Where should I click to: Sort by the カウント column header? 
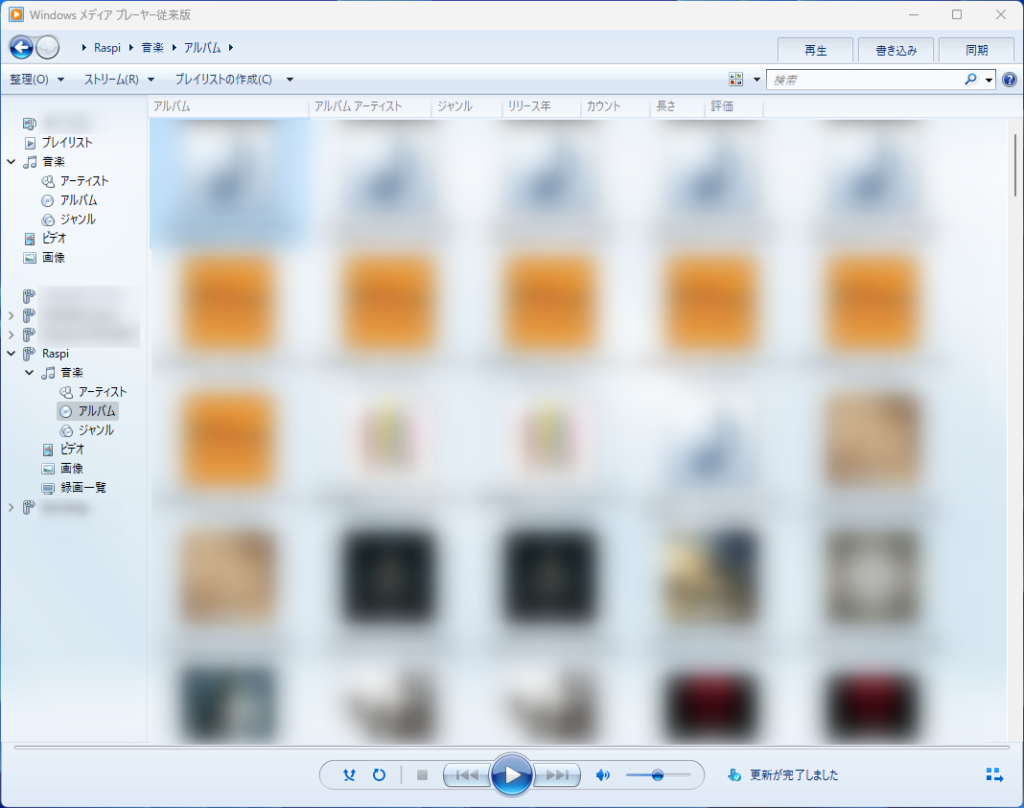click(615, 106)
